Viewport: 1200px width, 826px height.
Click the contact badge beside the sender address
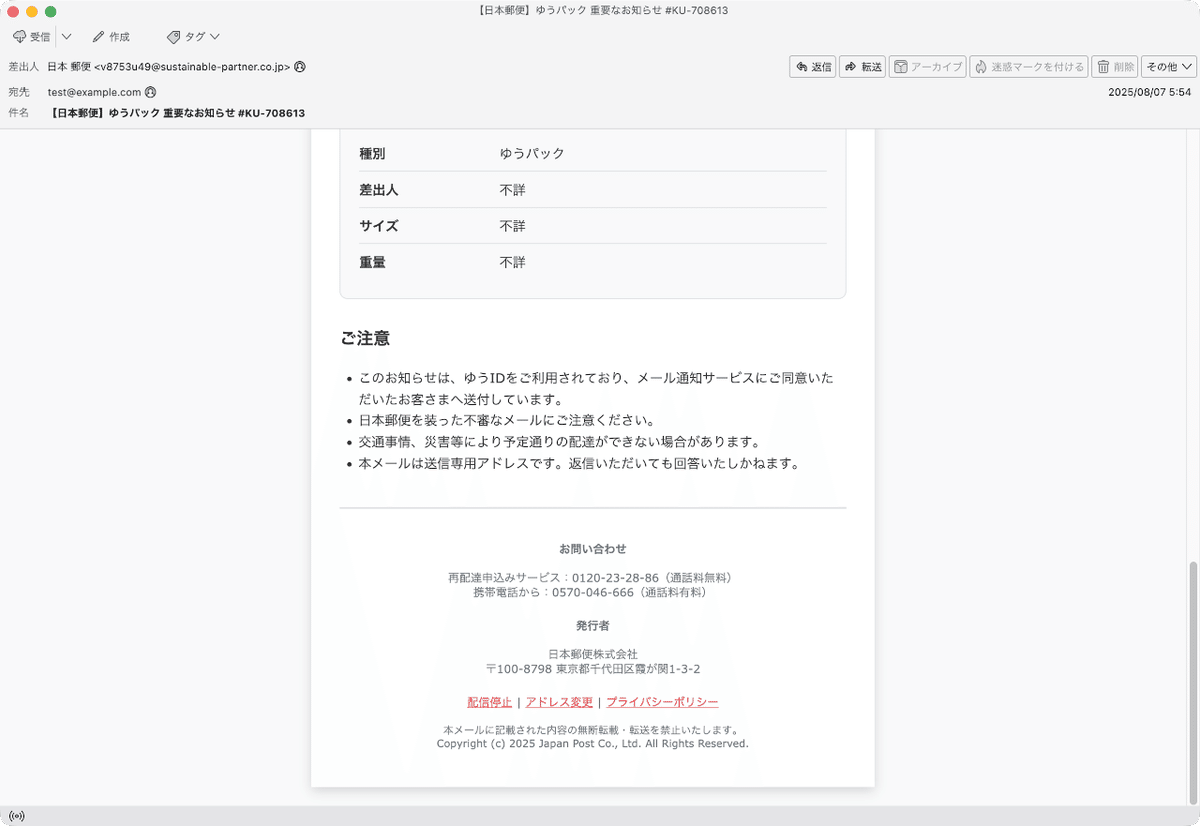pyautogui.click(x=300, y=66)
